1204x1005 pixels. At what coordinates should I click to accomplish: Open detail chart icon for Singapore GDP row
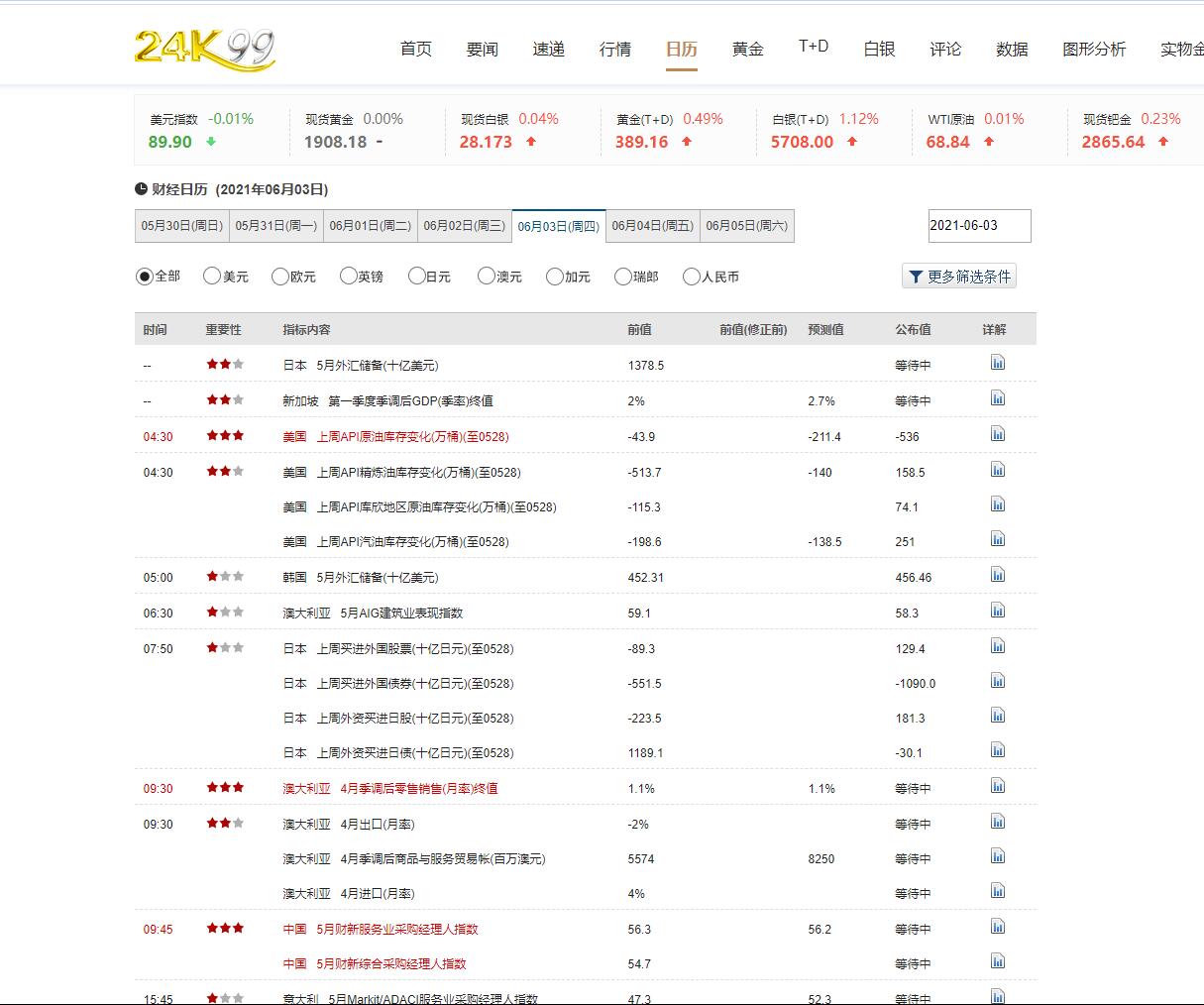click(997, 398)
